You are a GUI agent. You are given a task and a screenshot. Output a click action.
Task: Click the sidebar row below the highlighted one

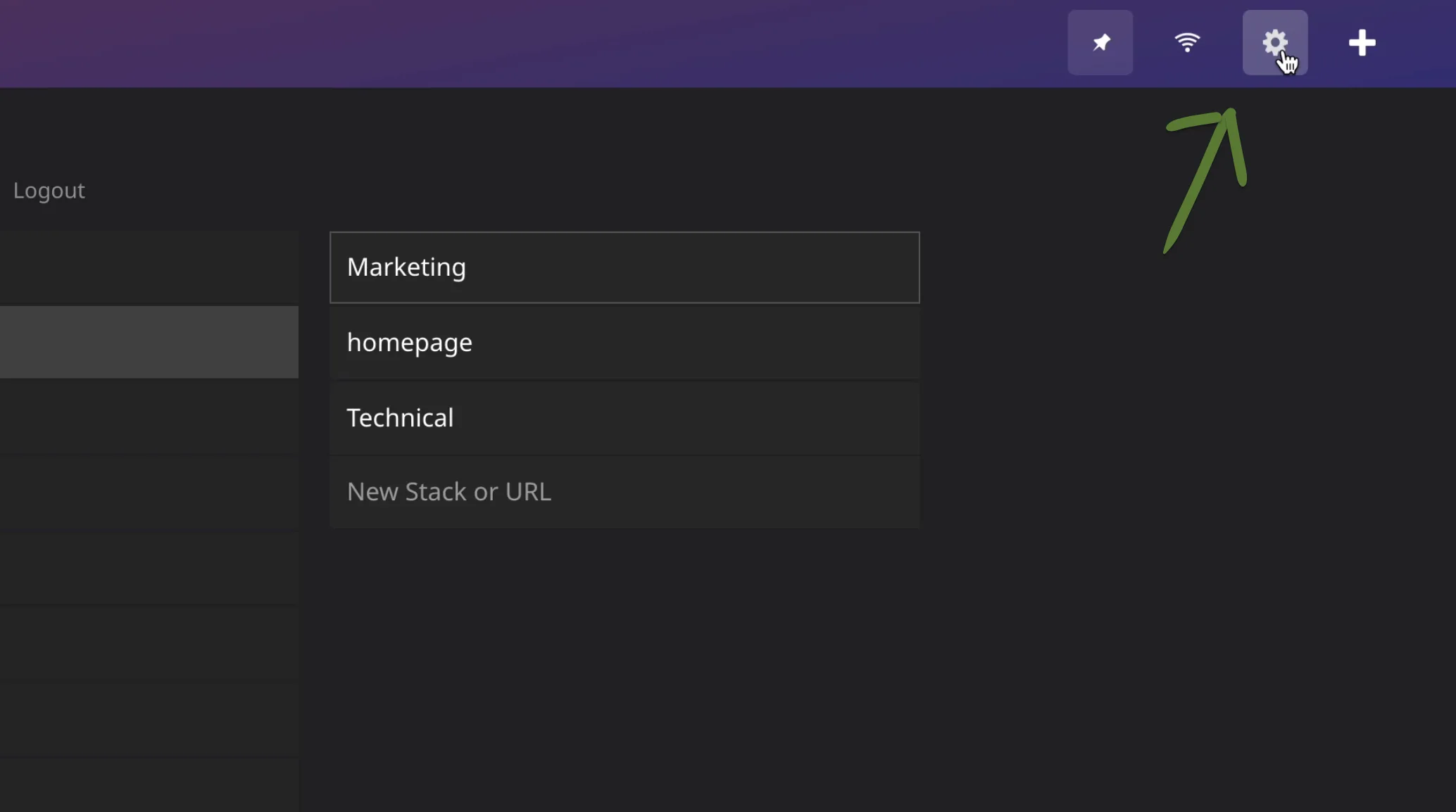tap(148, 418)
